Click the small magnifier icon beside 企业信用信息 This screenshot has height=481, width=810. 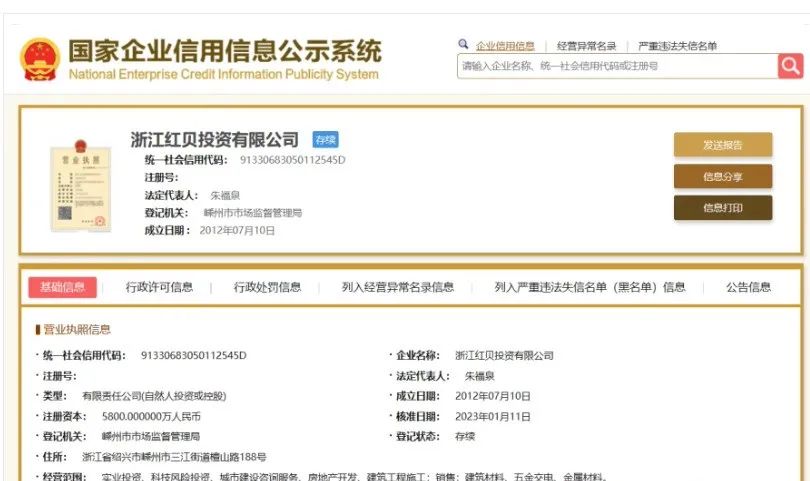pos(463,45)
